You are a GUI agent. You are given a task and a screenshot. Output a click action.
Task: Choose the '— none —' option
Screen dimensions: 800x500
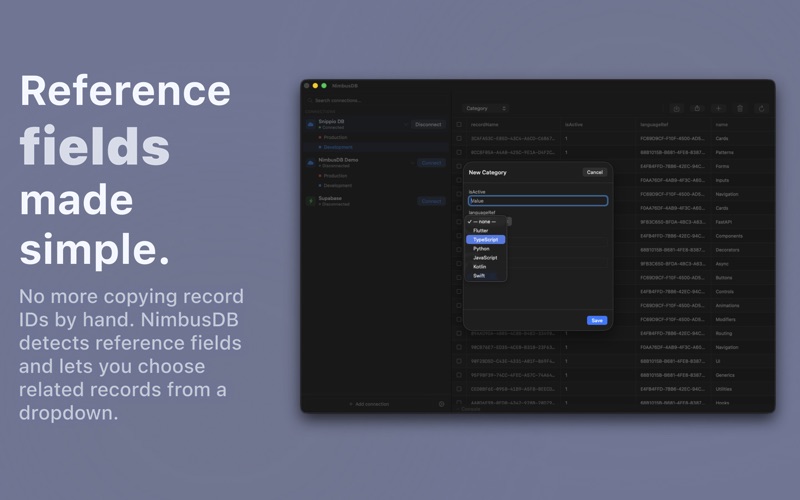click(486, 221)
